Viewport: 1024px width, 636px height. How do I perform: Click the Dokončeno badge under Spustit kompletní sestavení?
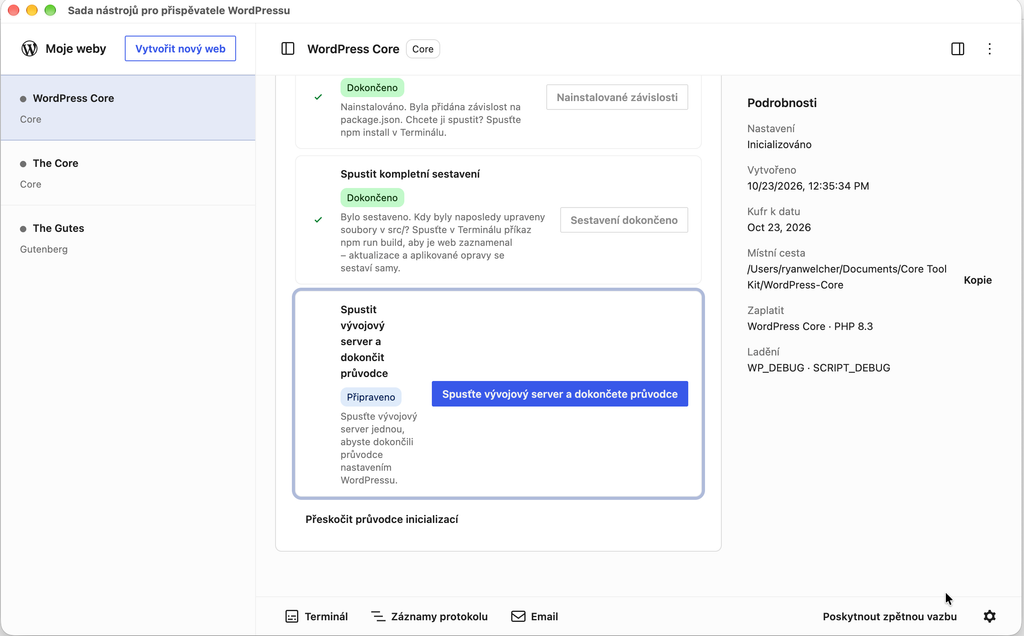click(x=372, y=198)
